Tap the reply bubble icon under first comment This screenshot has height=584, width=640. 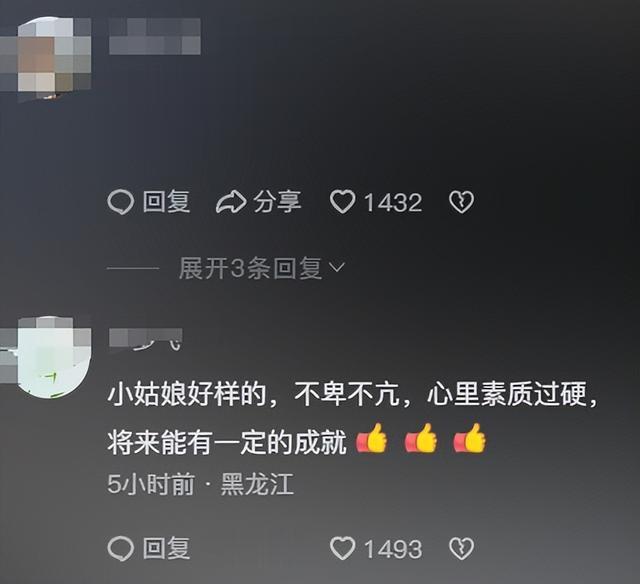pyautogui.click(x=121, y=202)
